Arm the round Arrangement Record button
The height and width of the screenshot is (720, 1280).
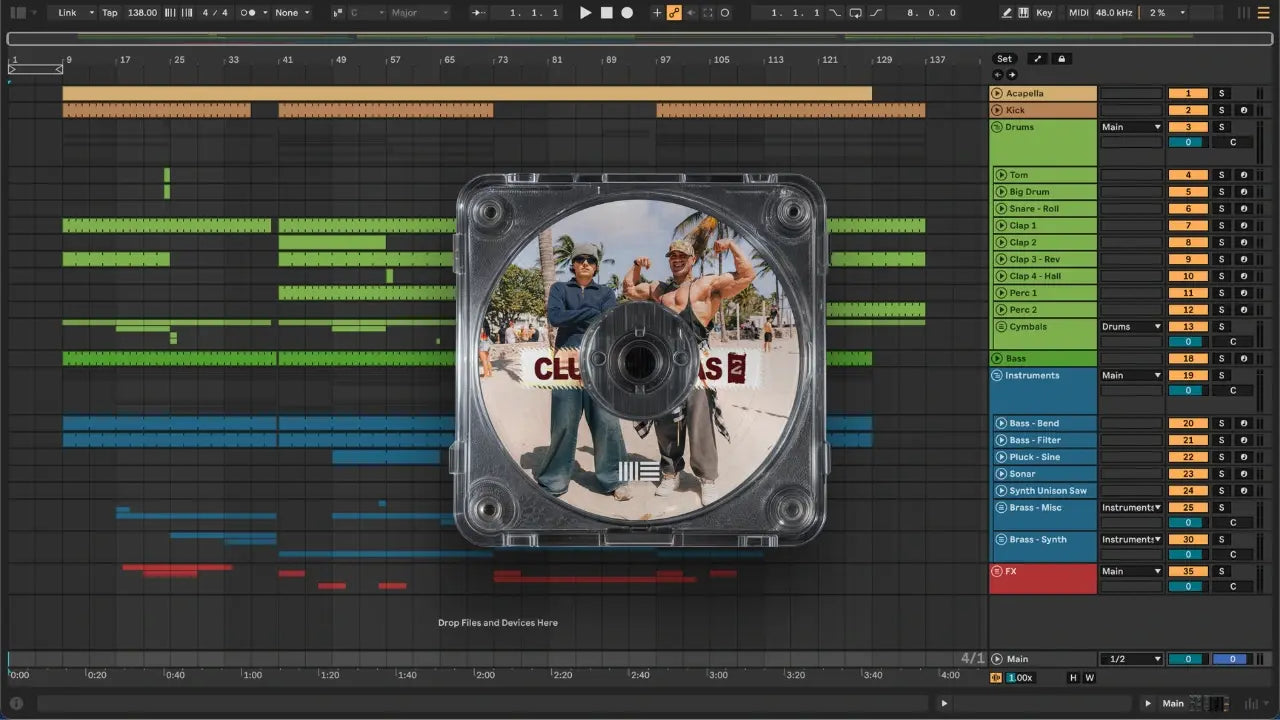coord(627,13)
